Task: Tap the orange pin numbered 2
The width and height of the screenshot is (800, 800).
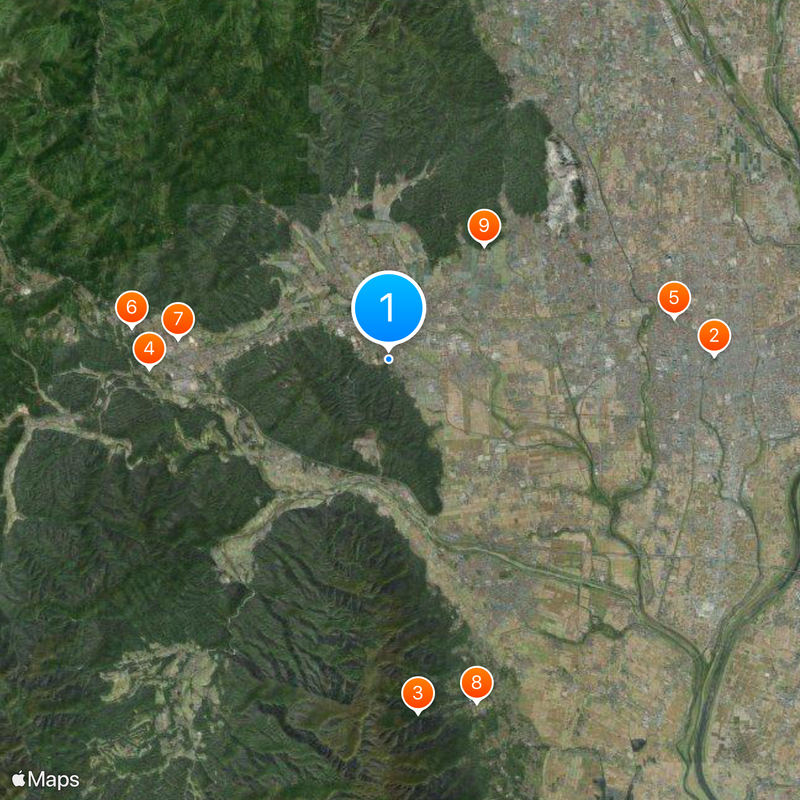Action: tap(714, 336)
